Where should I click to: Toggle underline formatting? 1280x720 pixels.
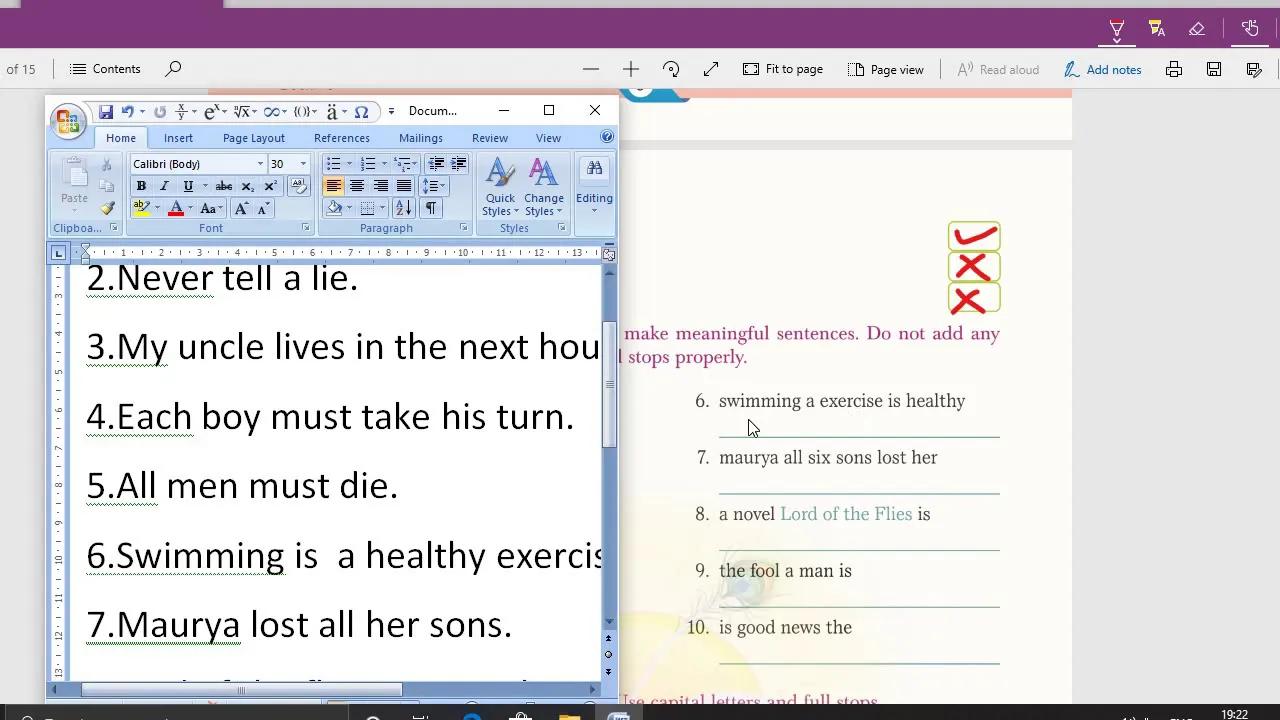click(188, 186)
